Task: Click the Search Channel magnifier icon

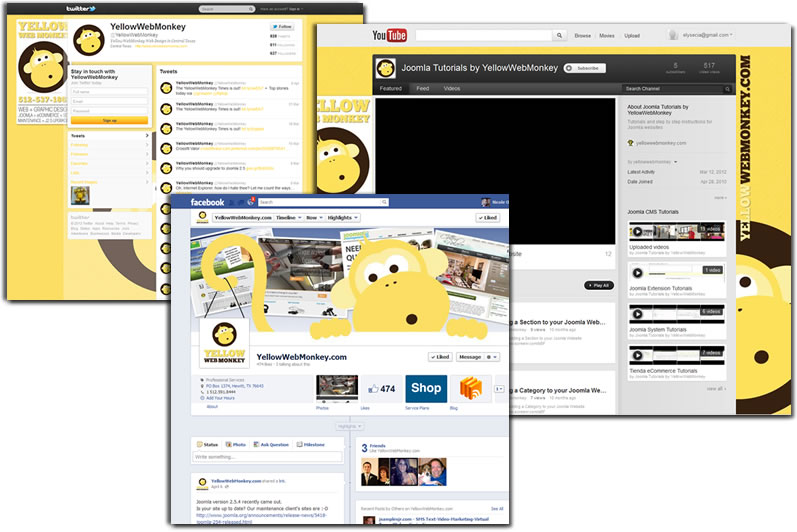Action: 727,89
